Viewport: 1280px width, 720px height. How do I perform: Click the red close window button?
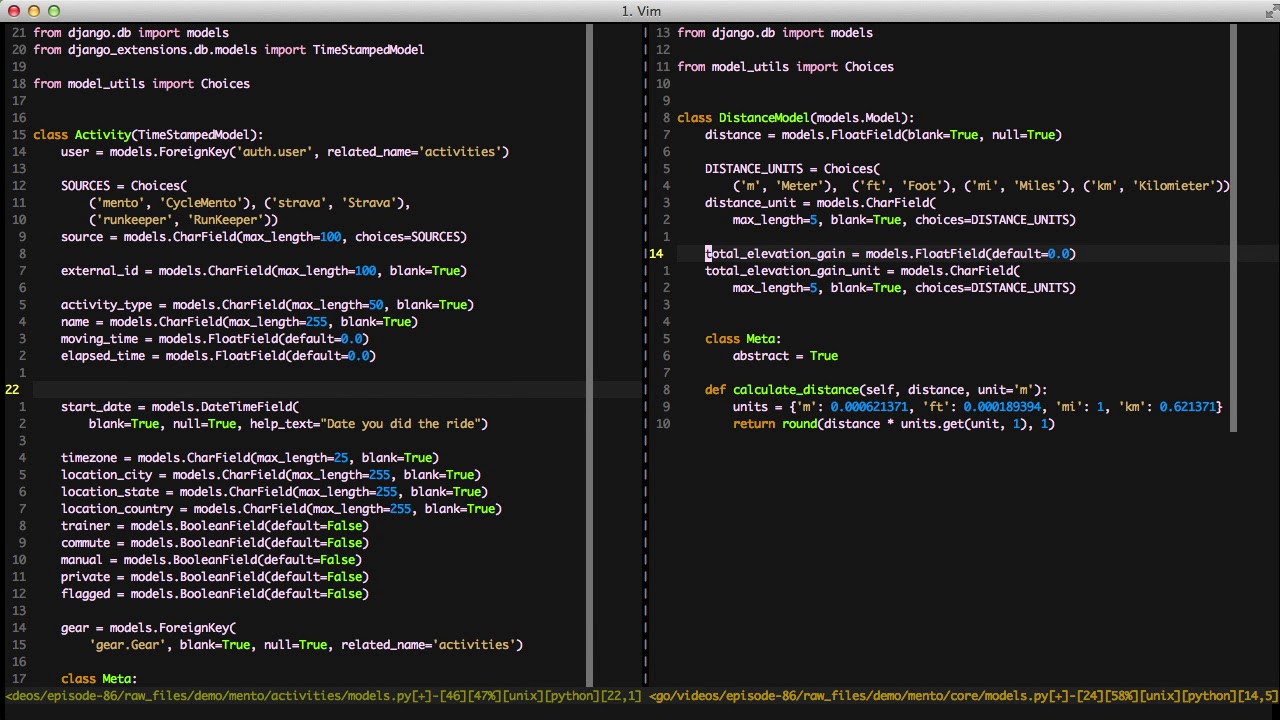point(14,11)
